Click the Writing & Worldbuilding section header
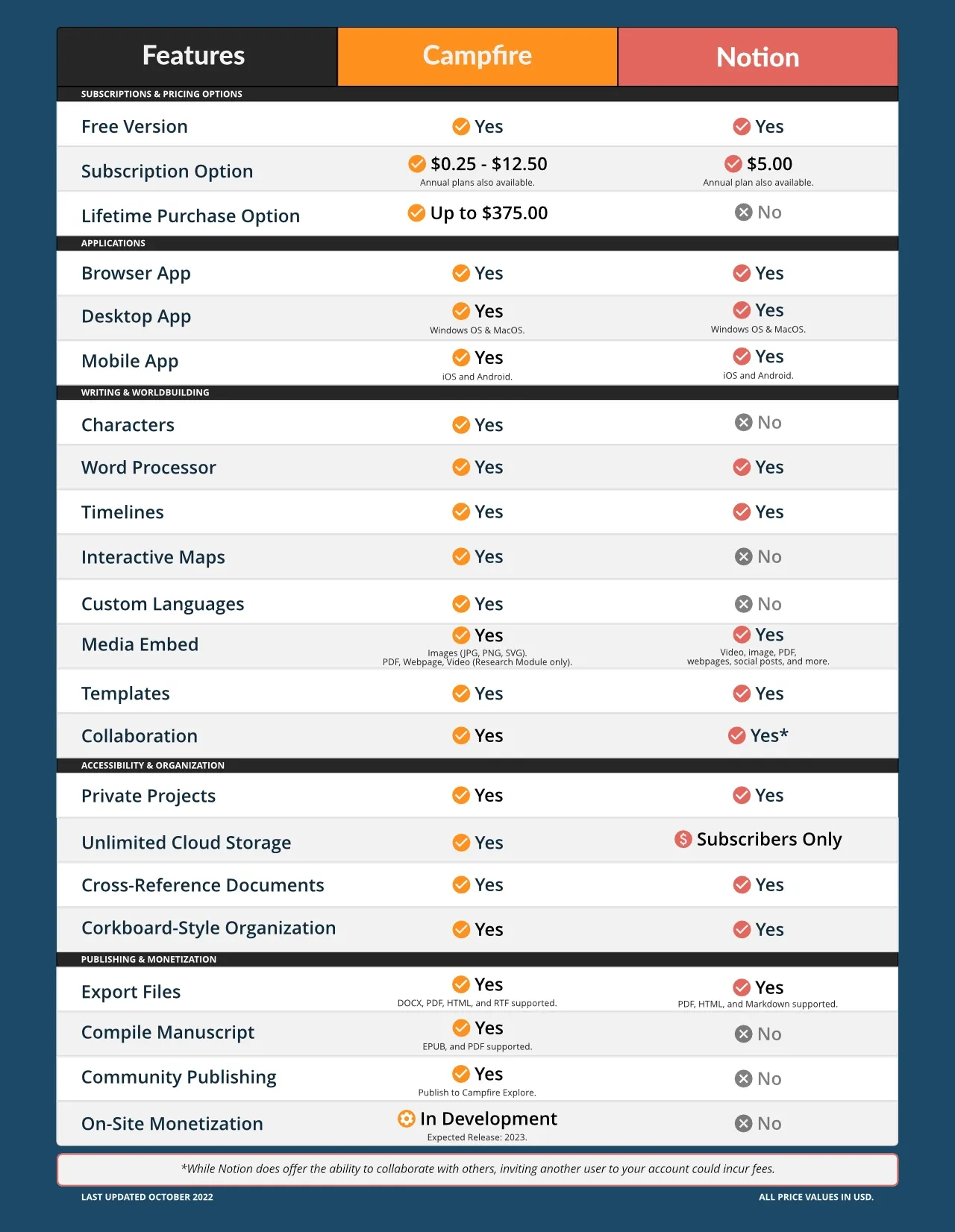955x1232 pixels. point(145,392)
